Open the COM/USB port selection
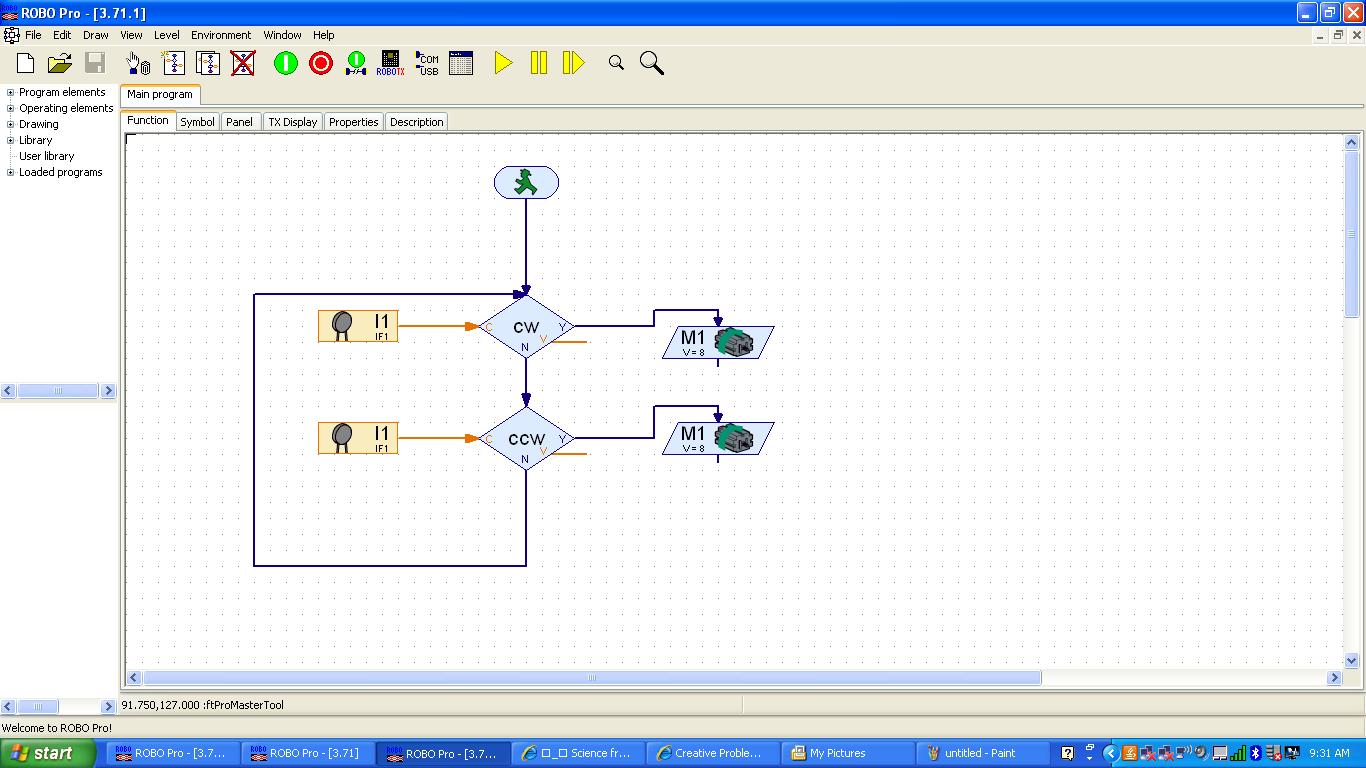1366x768 pixels. point(426,62)
